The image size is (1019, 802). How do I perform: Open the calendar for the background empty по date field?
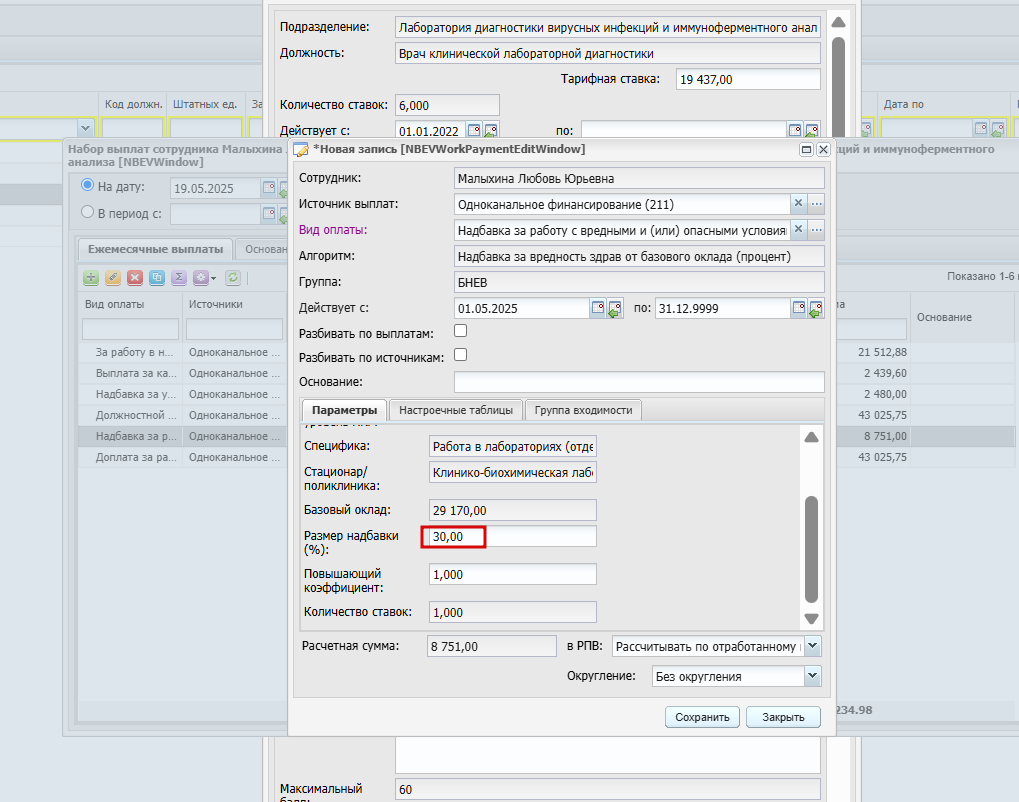[795, 130]
